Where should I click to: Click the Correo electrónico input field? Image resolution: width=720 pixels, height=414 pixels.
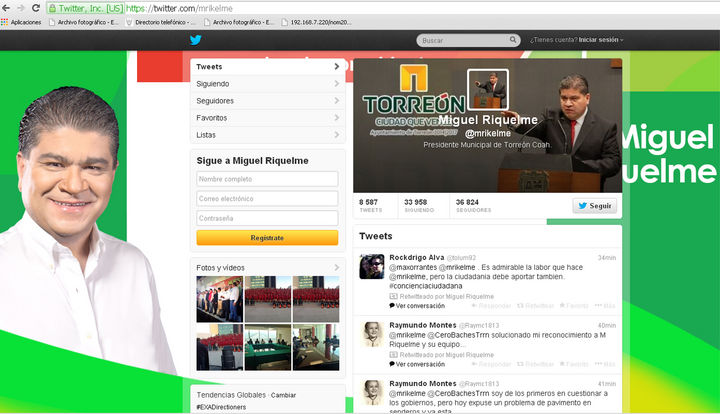(267, 198)
